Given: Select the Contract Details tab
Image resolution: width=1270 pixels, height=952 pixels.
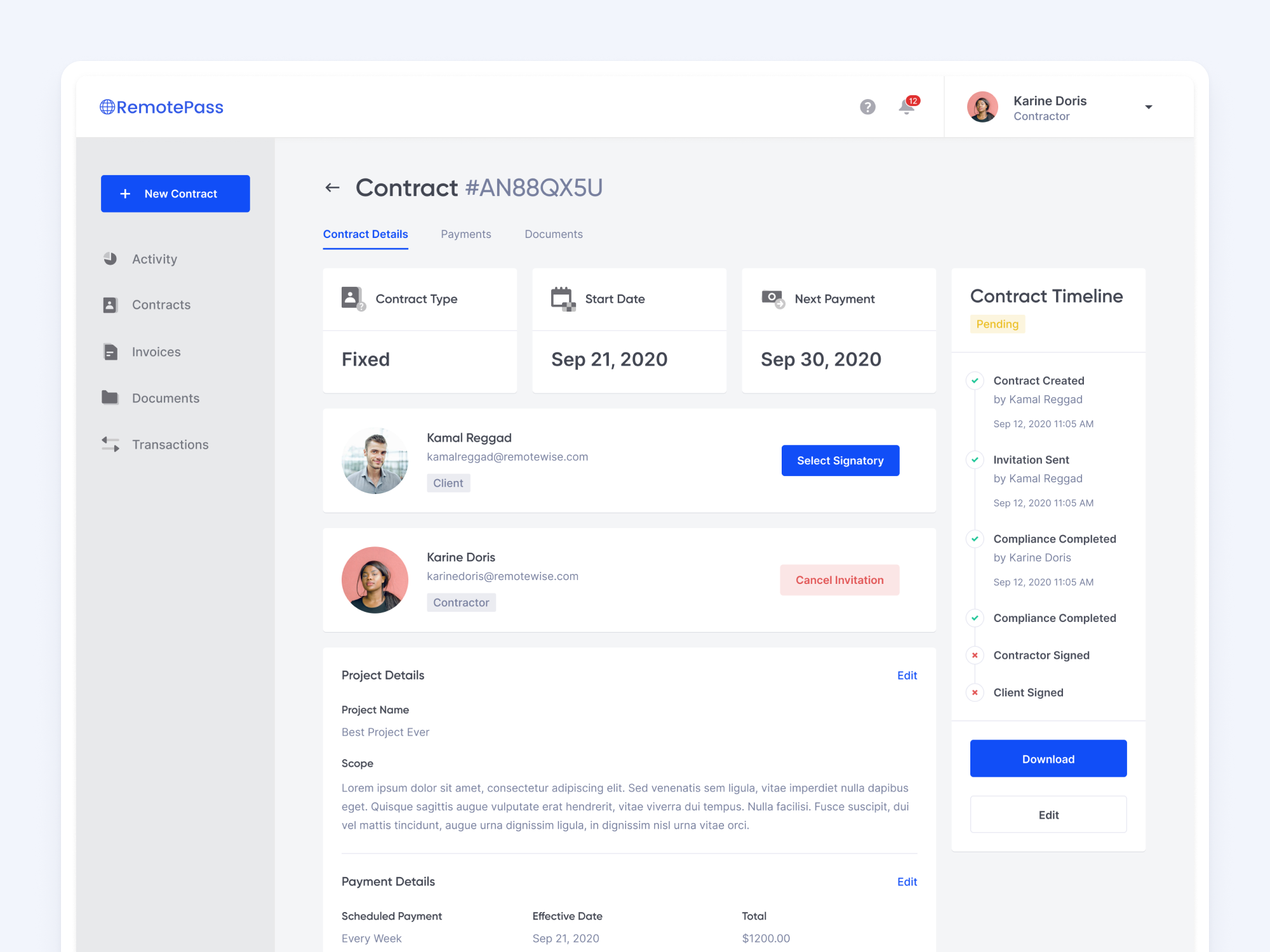Looking at the screenshot, I should [x=365, y=234].
